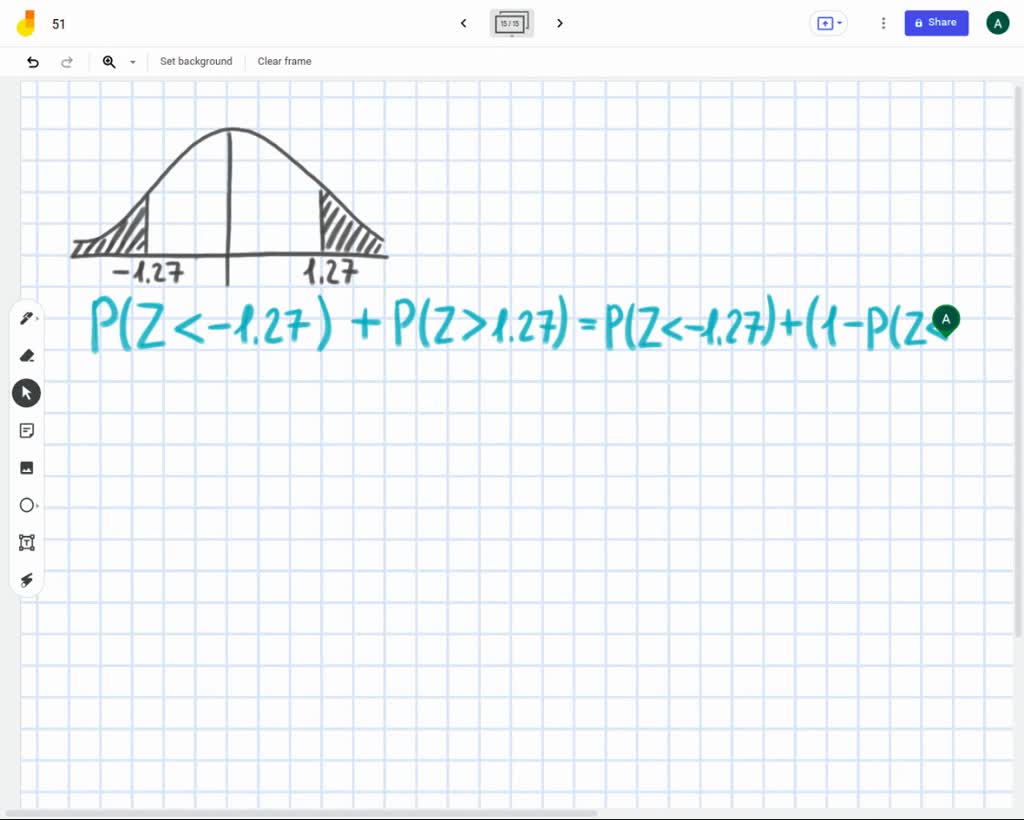Select the Pen drawing tool

coord(26,317)
